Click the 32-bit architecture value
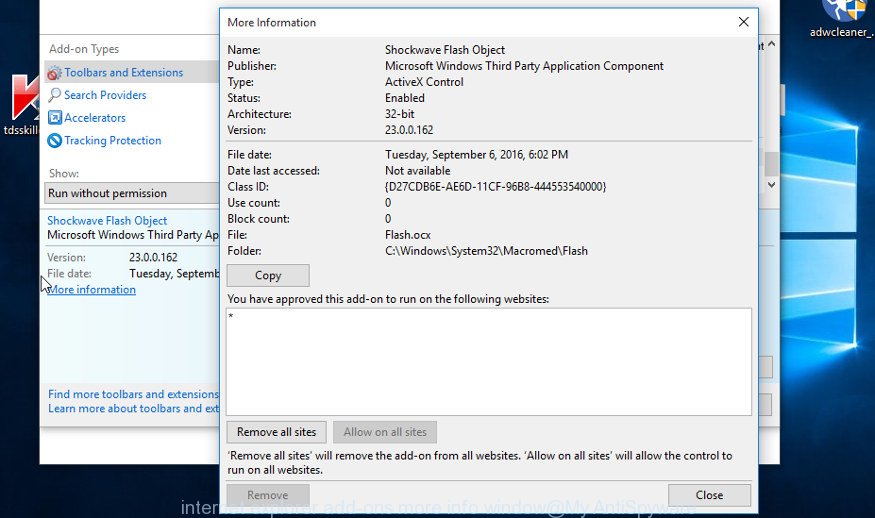This screenshot has width=875, height=518. pos(400,114)
